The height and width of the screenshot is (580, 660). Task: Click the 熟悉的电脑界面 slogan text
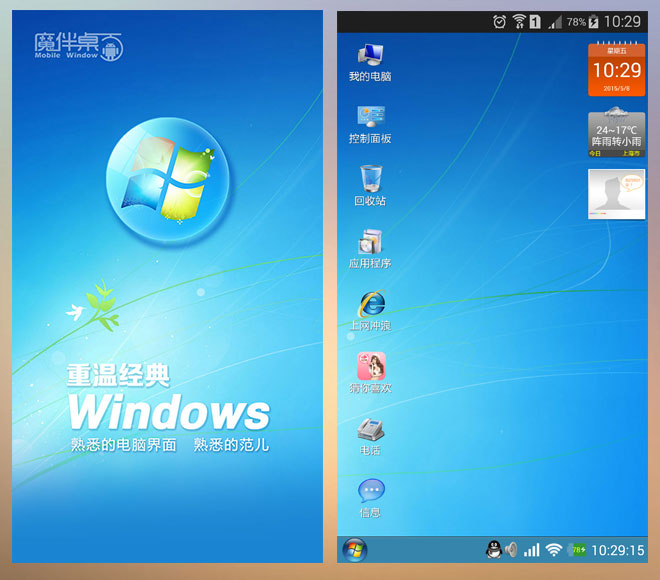123,445
